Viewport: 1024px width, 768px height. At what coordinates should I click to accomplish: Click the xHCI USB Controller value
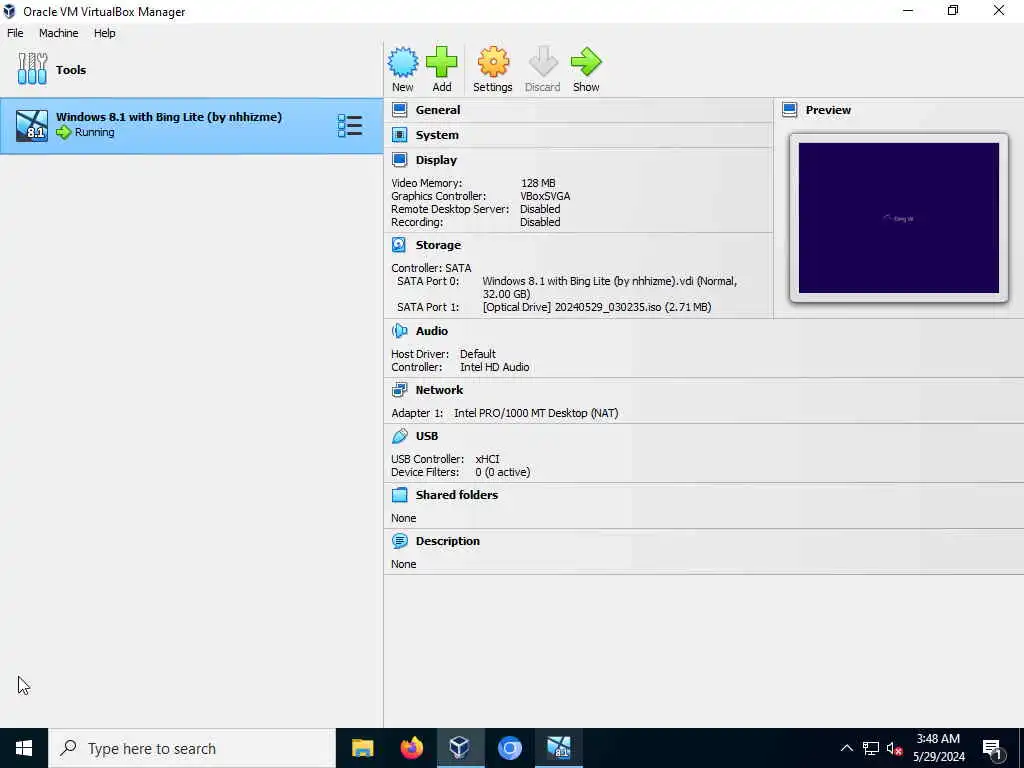coord(487,459)
